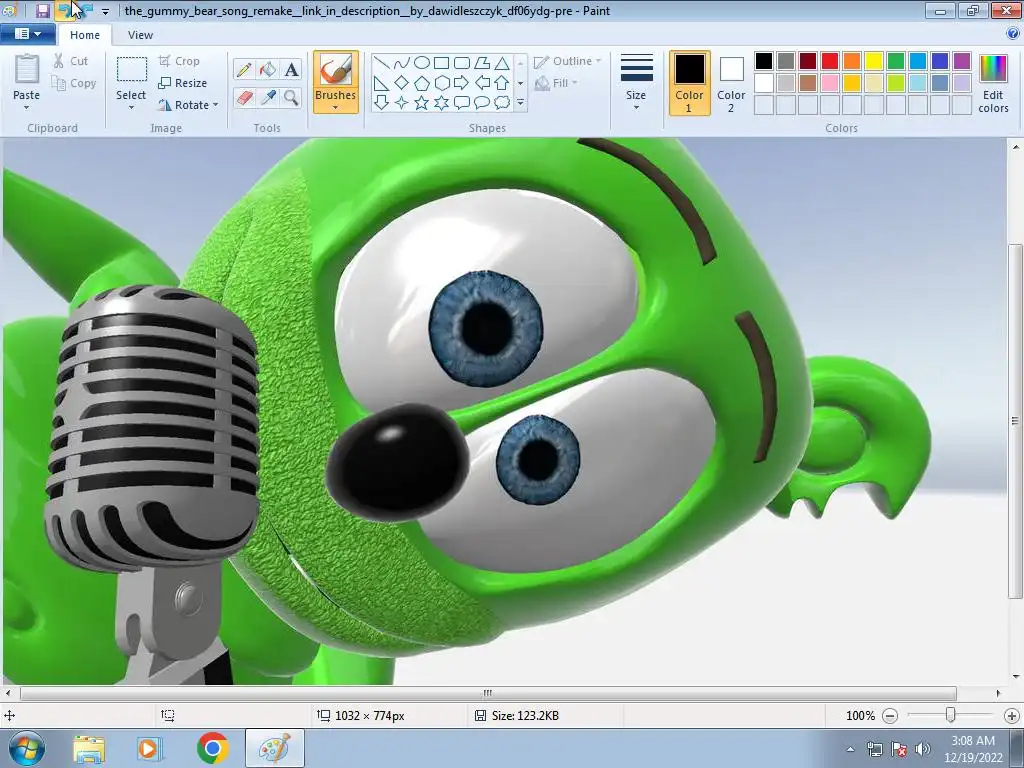This screenshot has height=768, width=1024.
Task: Select the Down arrow shape
Action: [x=382, y=103]
